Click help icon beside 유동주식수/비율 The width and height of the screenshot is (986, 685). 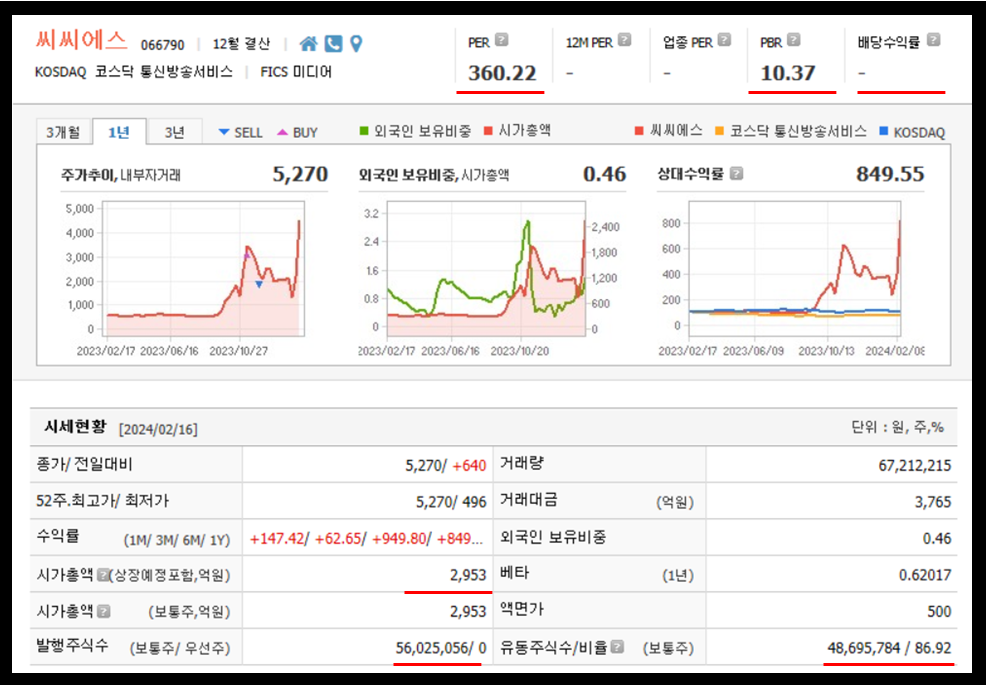pos(618,647)
